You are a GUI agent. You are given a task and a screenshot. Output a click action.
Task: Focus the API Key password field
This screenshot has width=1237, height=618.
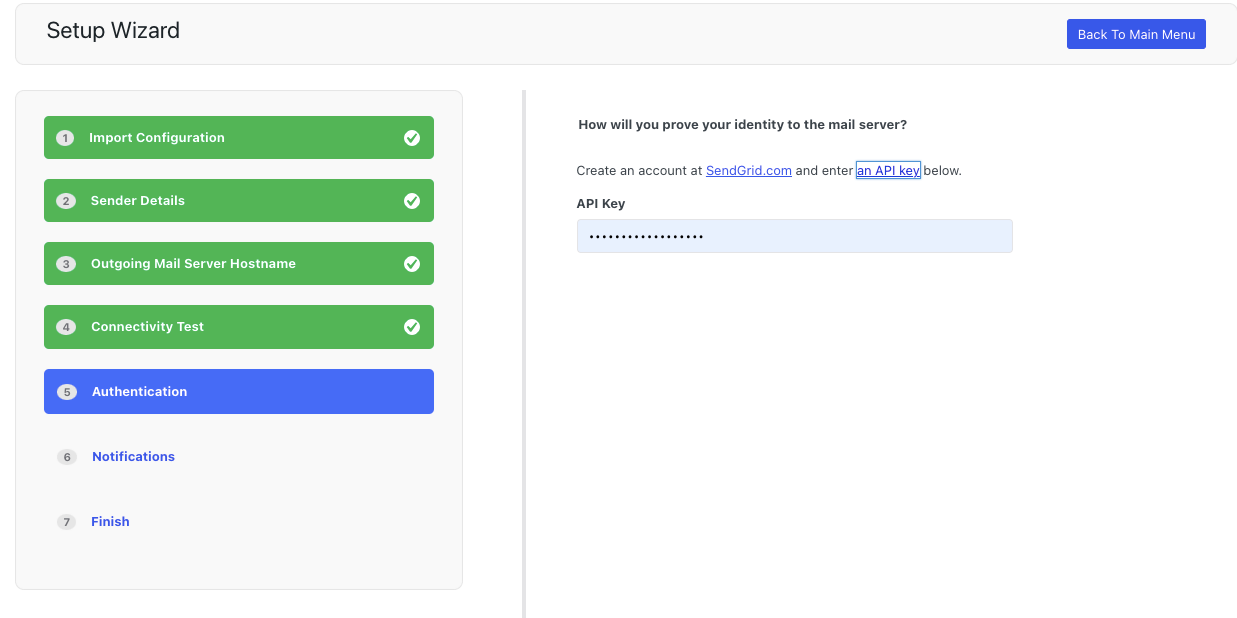tap(794, 236)
